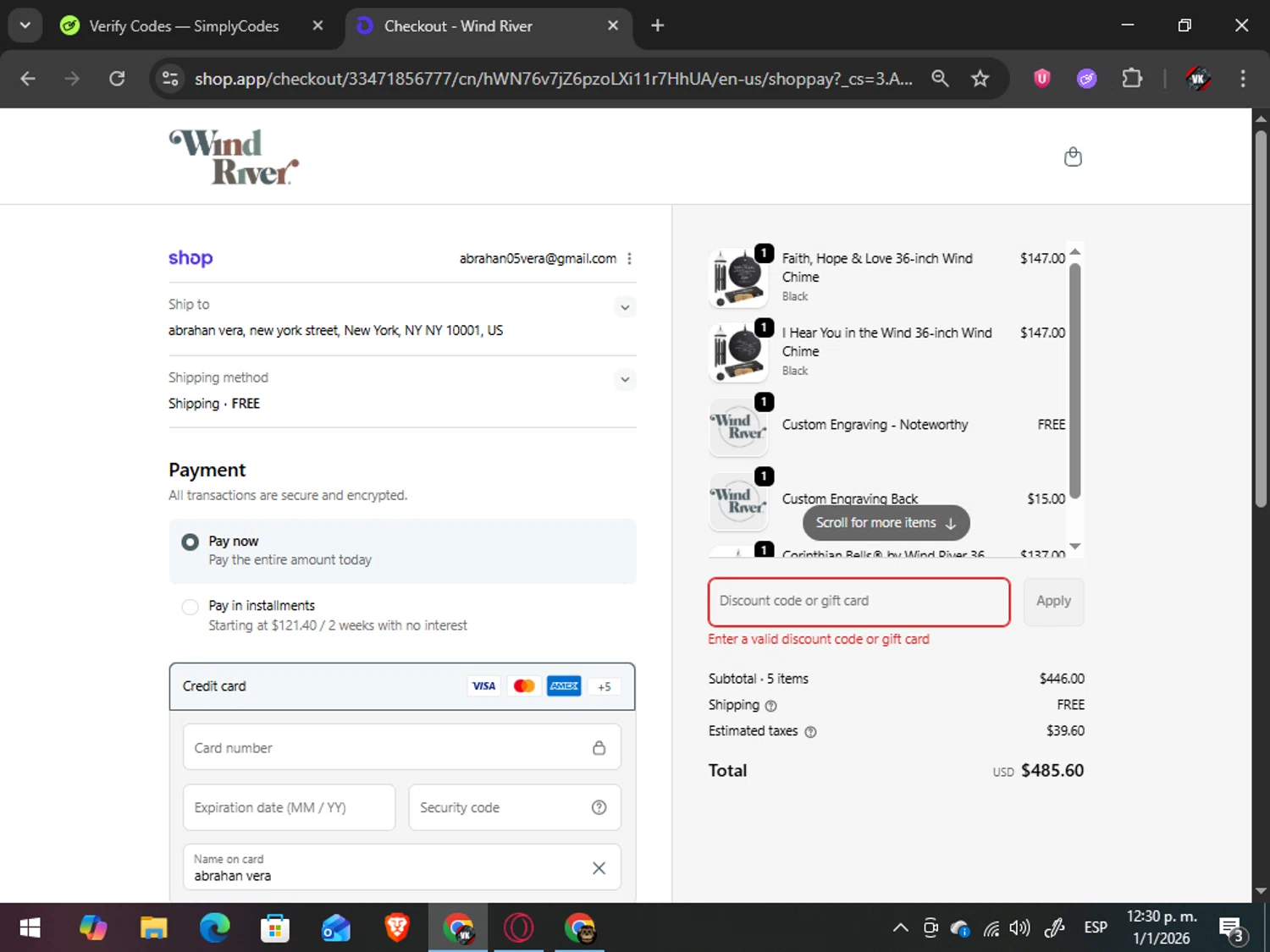Viewport: 1270px width, 952px height.
Task: Open Shop Pay logo link
Action: pos(190,258)
